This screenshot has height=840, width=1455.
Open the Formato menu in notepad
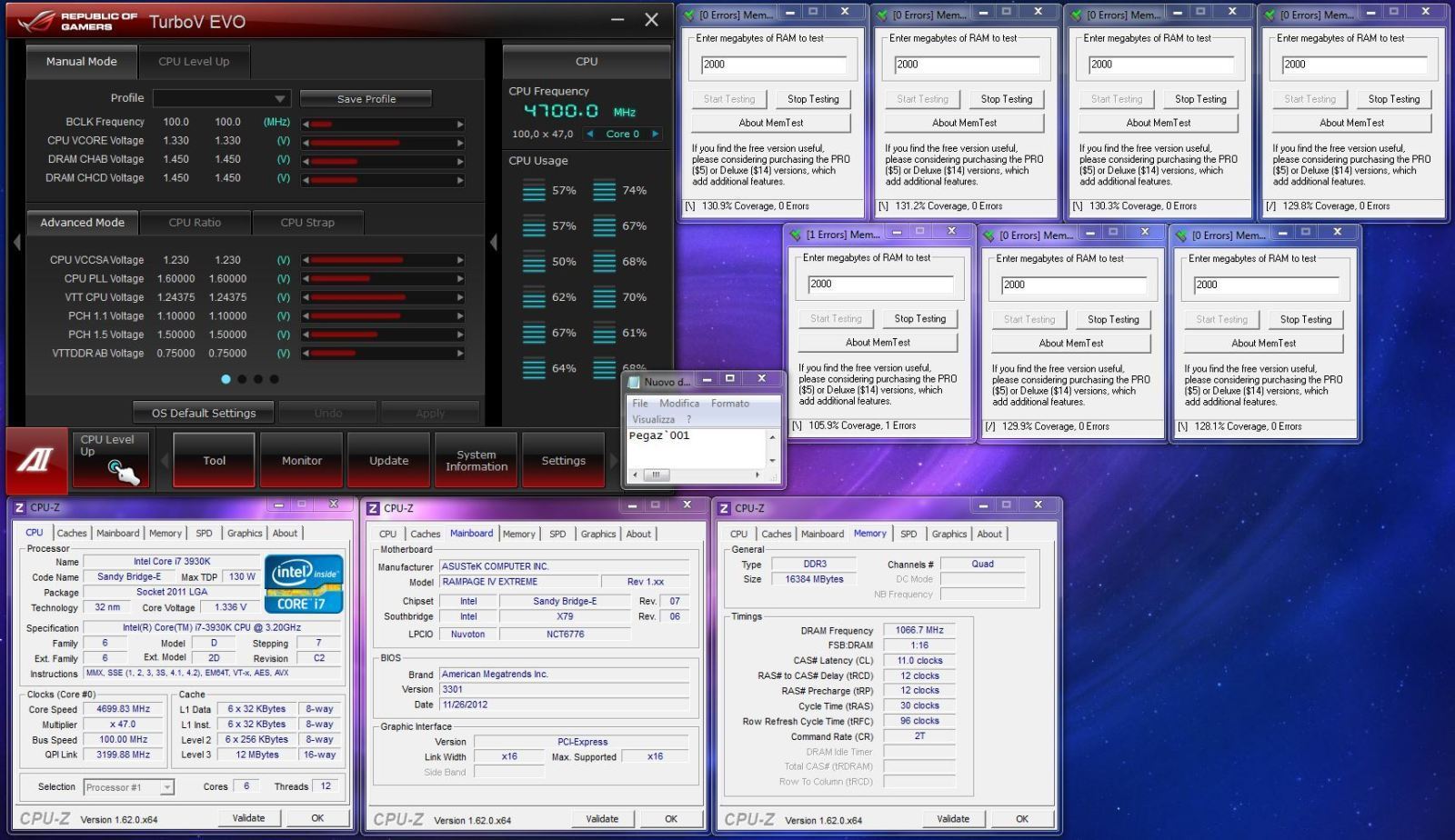[730, 404]
